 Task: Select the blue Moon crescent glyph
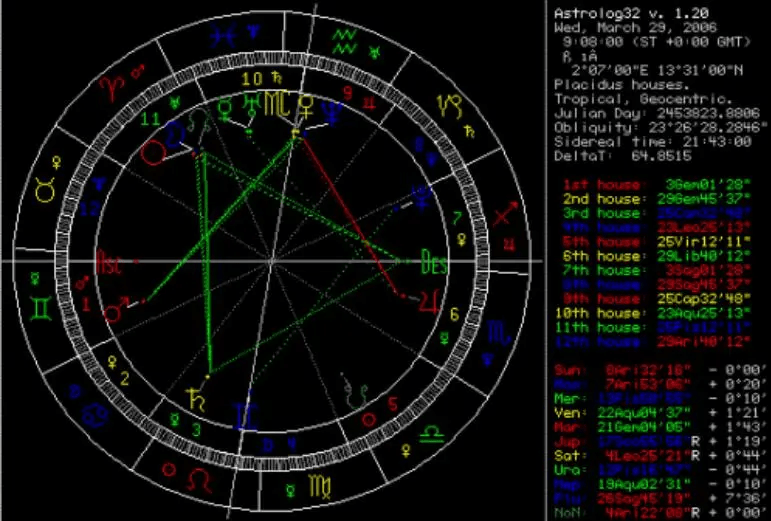[x=175, y=135]
